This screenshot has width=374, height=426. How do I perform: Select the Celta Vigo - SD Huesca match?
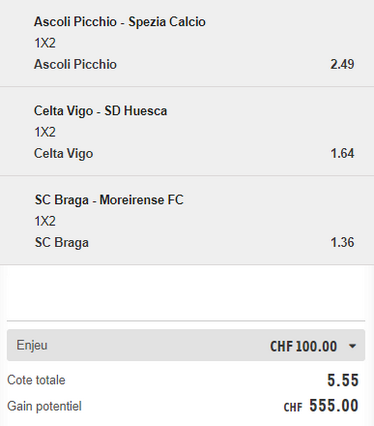[x=100, y=111]
